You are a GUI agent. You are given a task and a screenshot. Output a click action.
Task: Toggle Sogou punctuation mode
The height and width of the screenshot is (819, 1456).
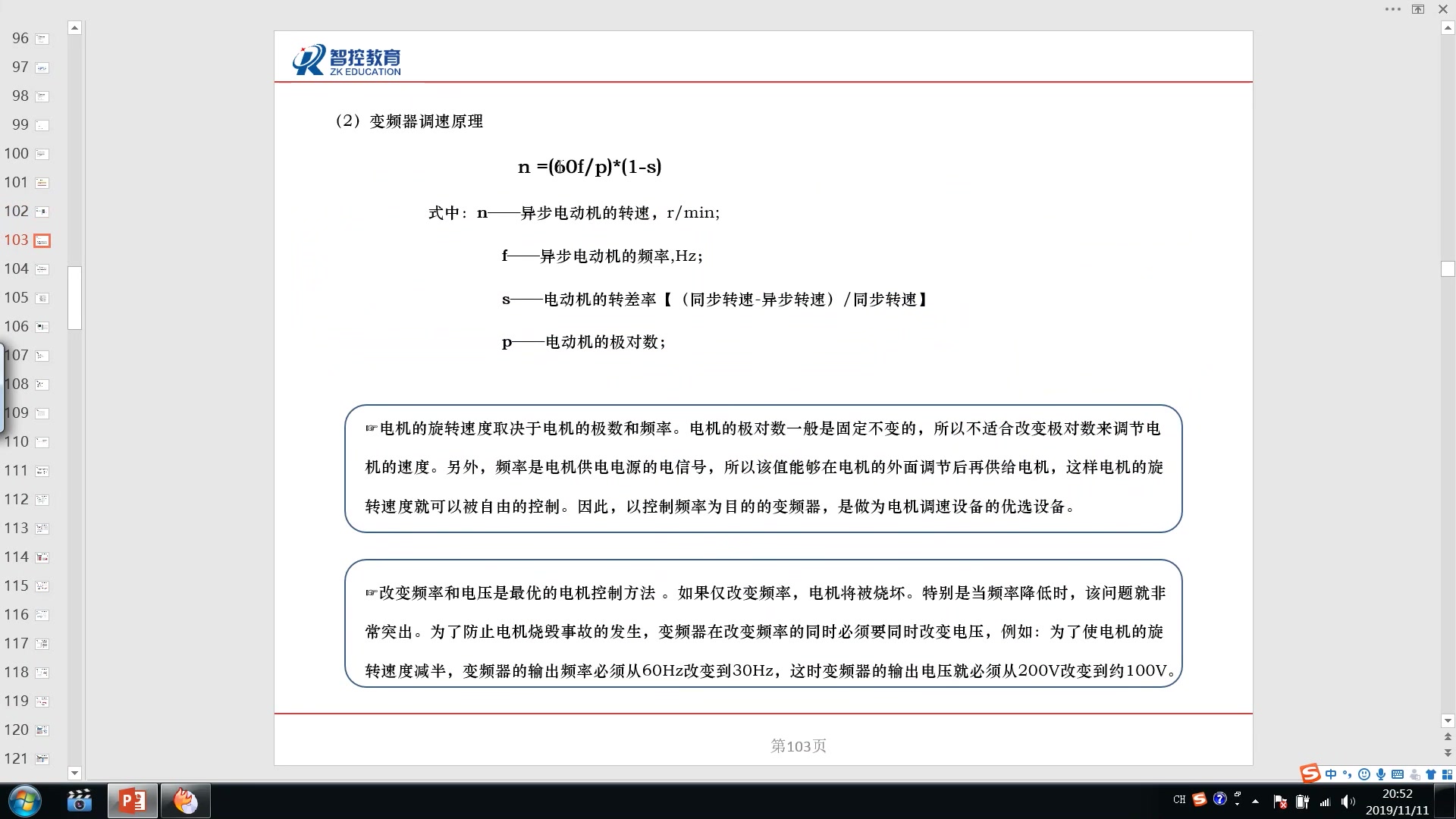point(1347,774)
